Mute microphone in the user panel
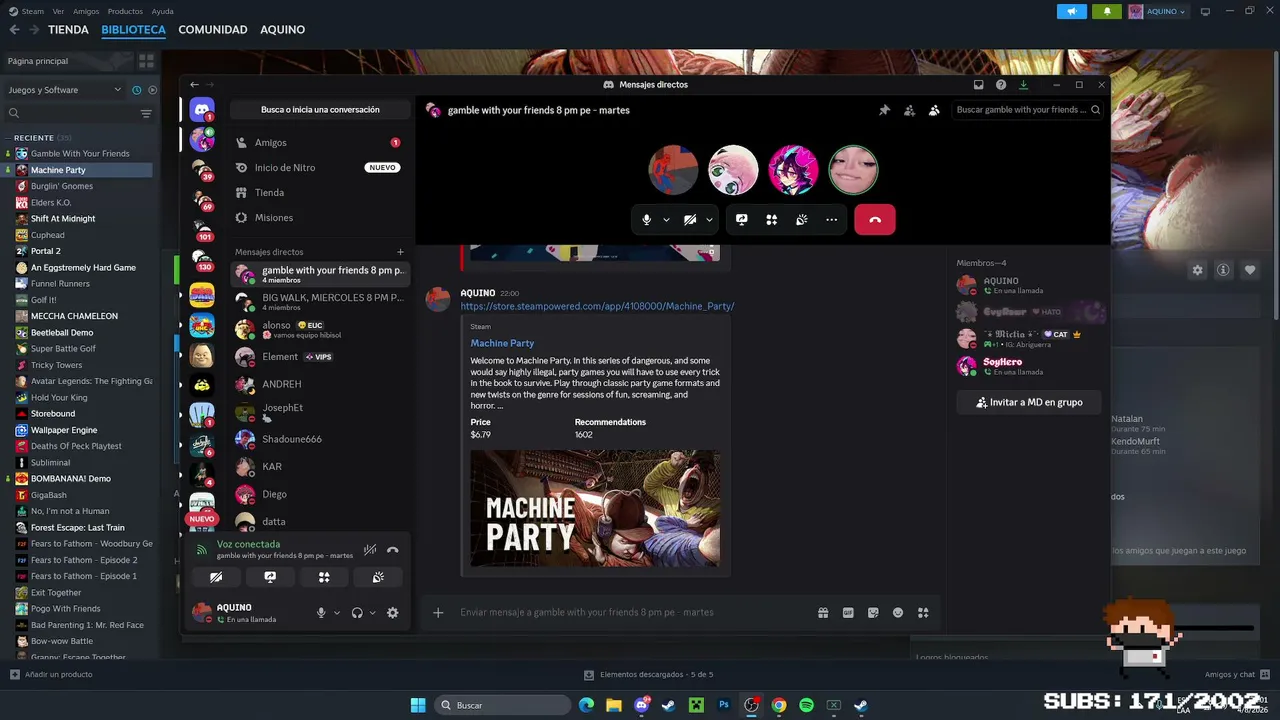The height and width of the screenshot is (720, 1280). pos(321,613)
